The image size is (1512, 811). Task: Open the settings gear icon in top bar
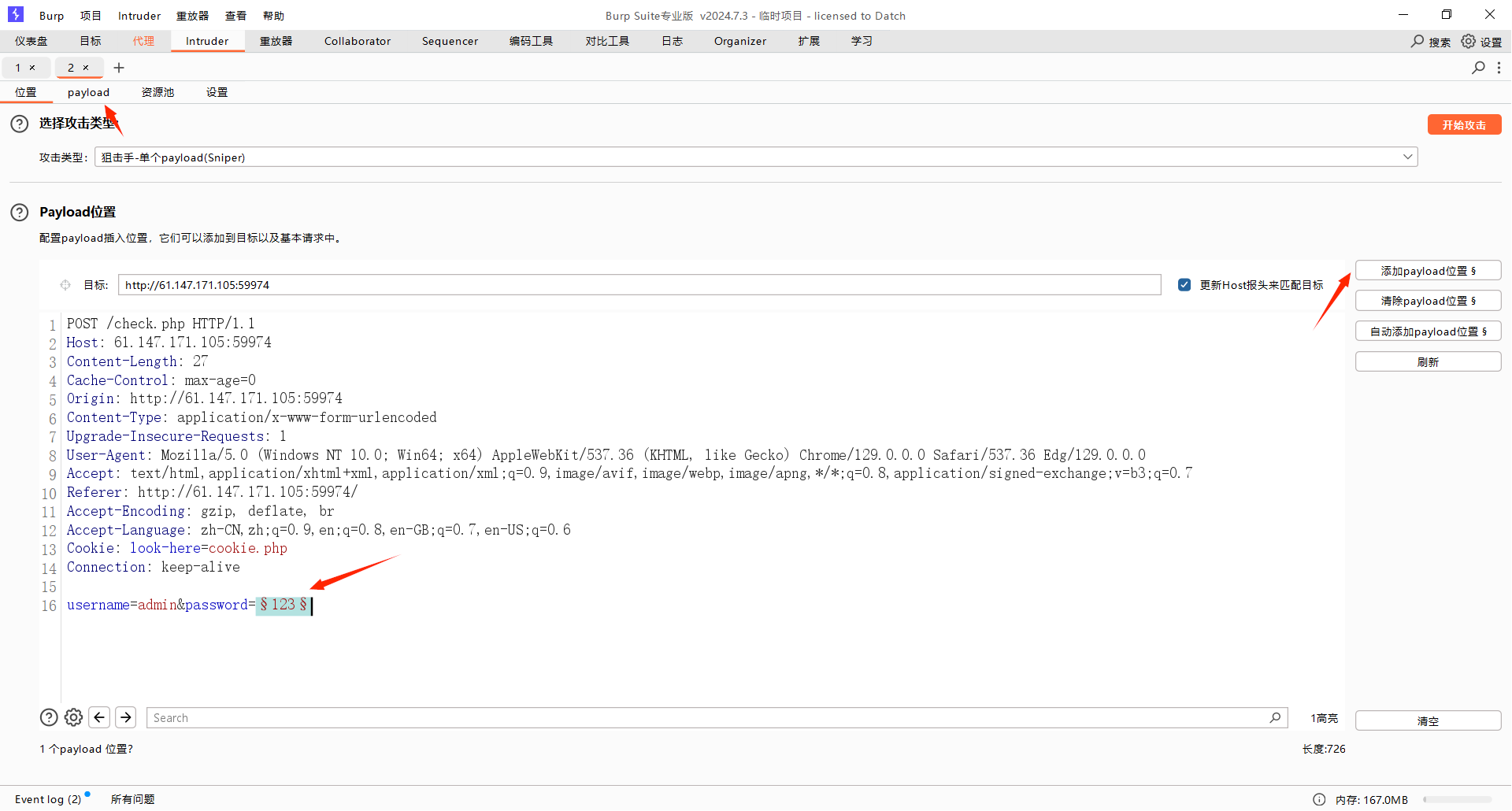tap(1469, 41)
